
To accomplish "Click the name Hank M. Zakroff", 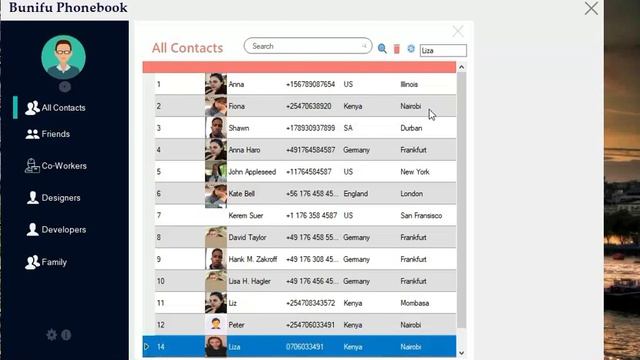I will pyautogui.click(x=253, y=259).
